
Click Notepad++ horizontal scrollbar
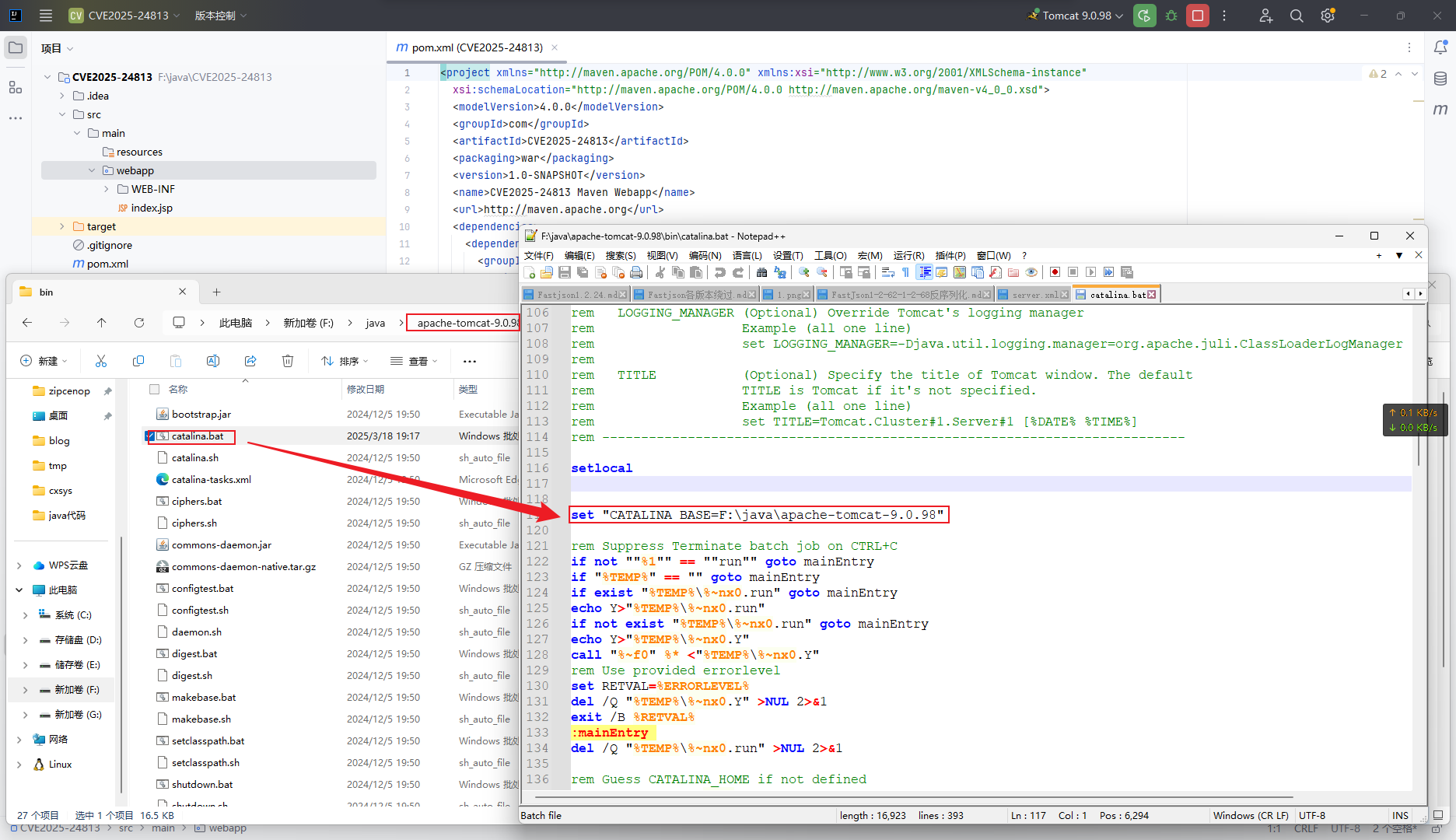pos(914,797)
